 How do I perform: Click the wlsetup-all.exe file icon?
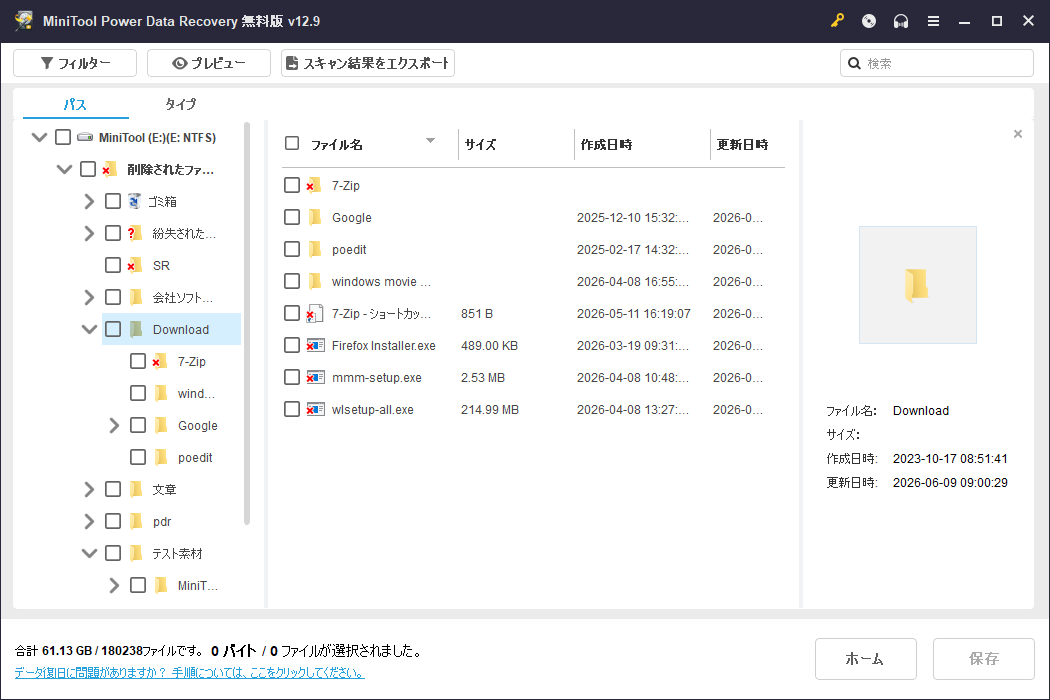[315, 409]
